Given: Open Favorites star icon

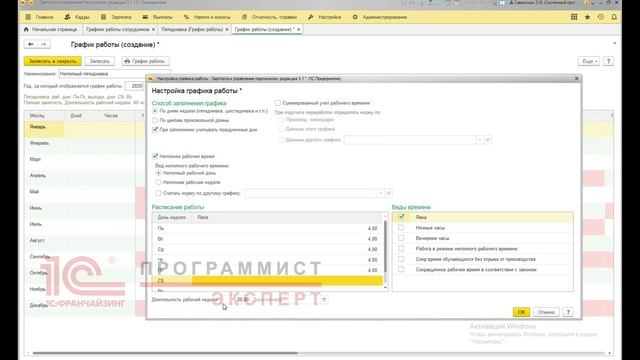Looking at the screenshot, I should coord(587,17).
